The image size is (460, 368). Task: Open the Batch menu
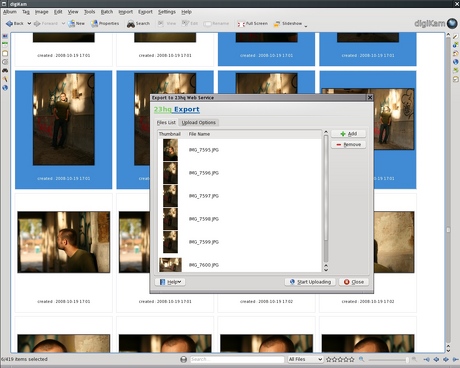(x=107, y=12)
